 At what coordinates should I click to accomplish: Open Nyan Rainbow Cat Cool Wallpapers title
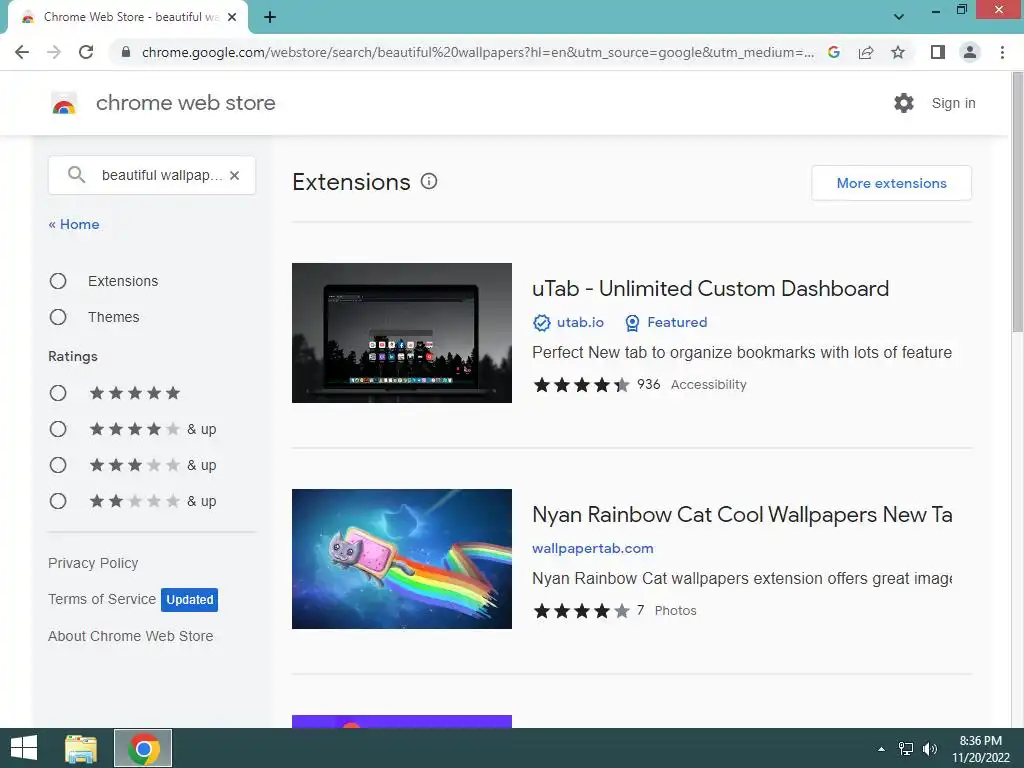pos(742,514)
